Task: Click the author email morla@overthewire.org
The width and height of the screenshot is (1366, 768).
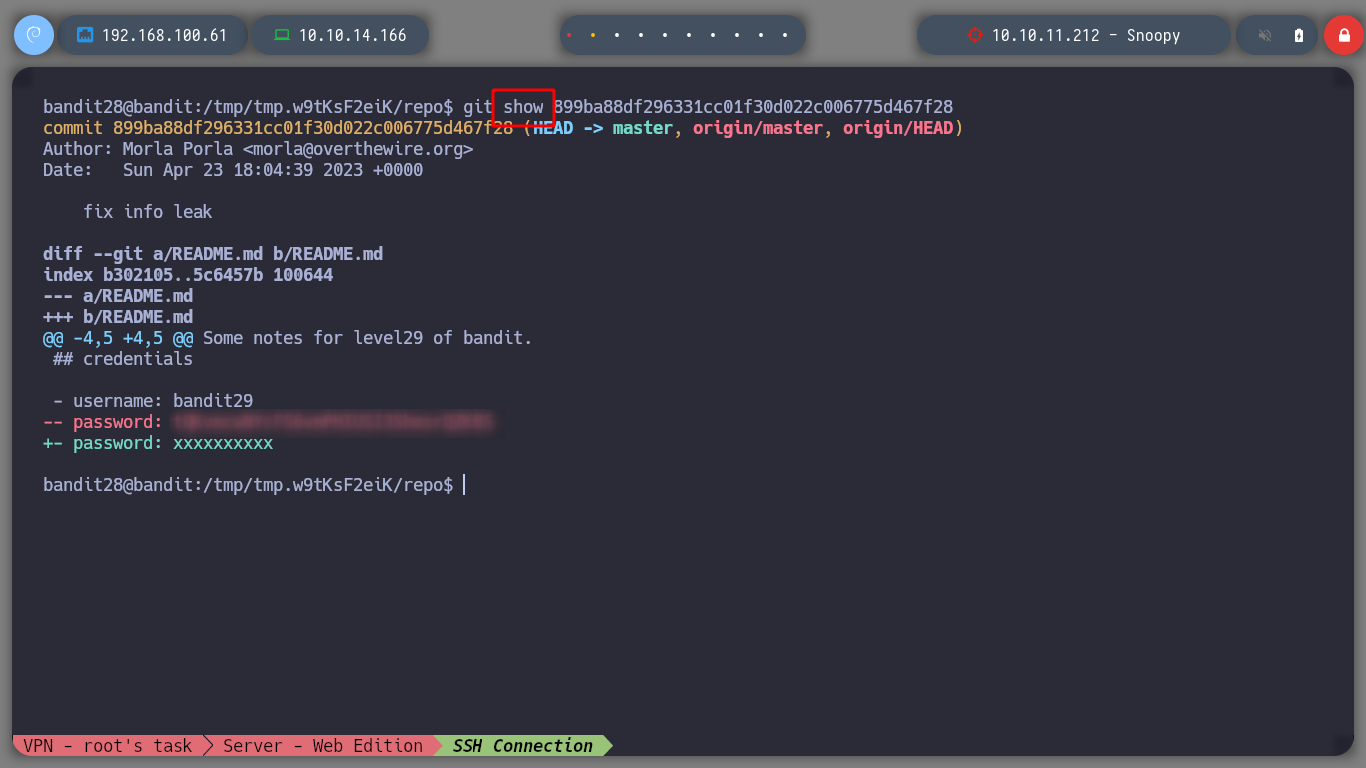Action: (358, 149)
